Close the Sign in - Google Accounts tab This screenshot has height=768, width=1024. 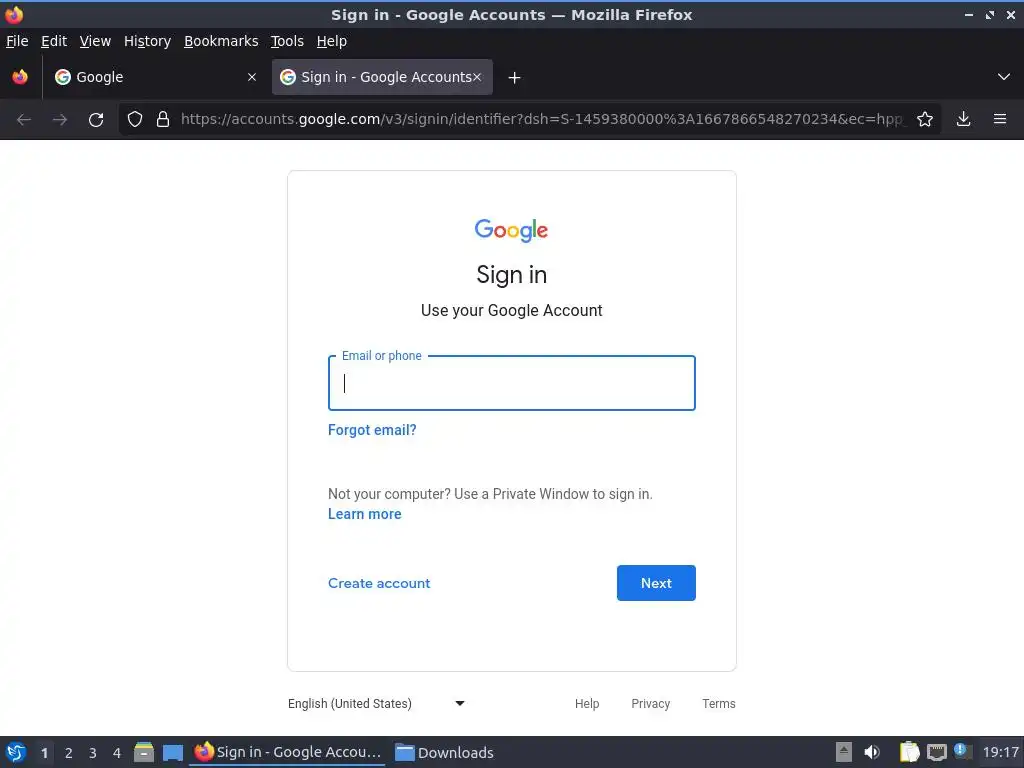click(477, 77)
